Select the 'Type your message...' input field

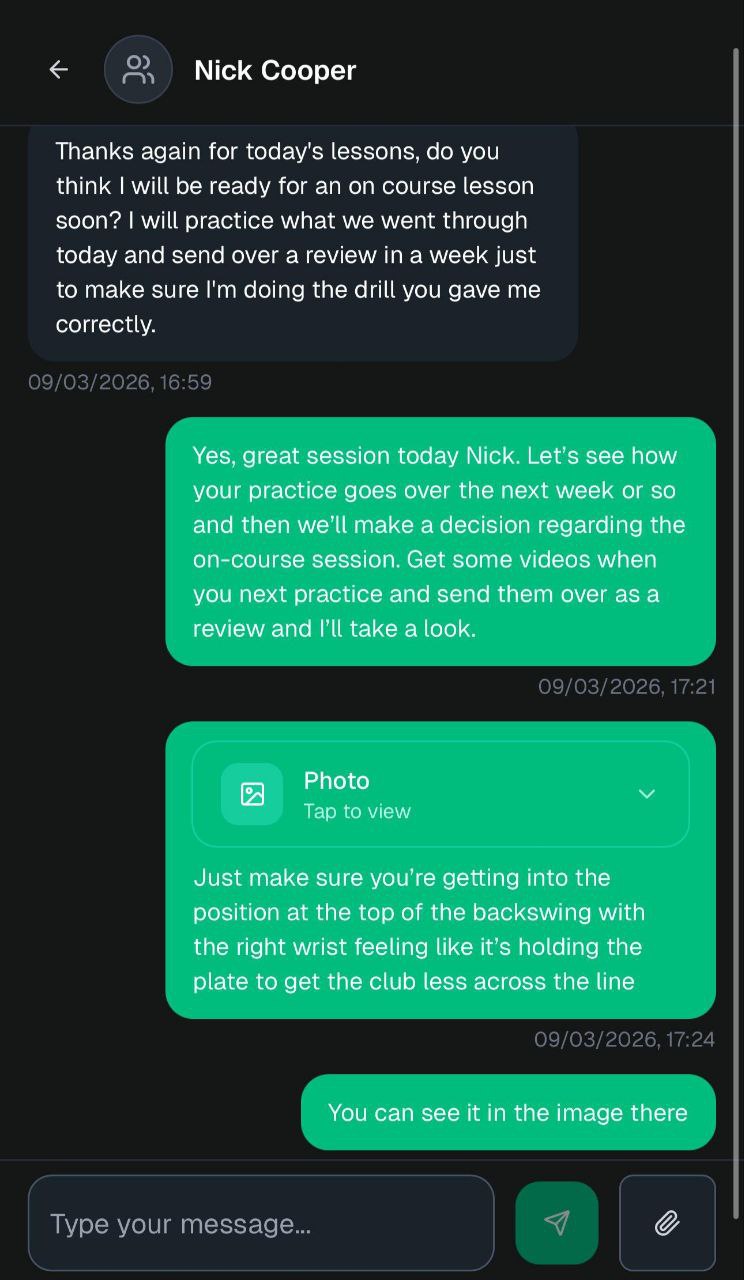tap(260, 1222)
